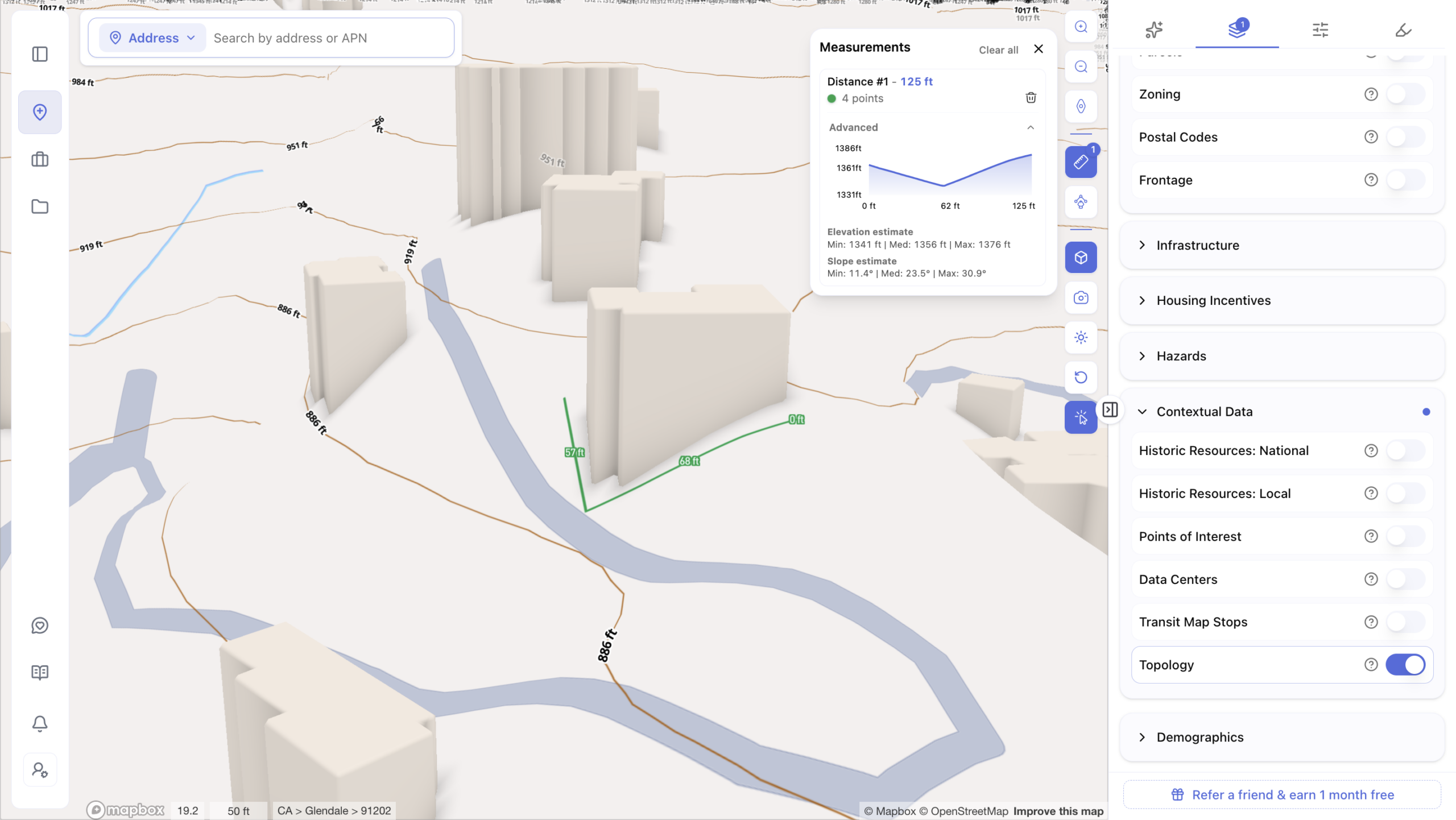Expand the Housing Incentives section
Image resolution: width=1456 pixels, height=820 pixels.
point(1282,300)
